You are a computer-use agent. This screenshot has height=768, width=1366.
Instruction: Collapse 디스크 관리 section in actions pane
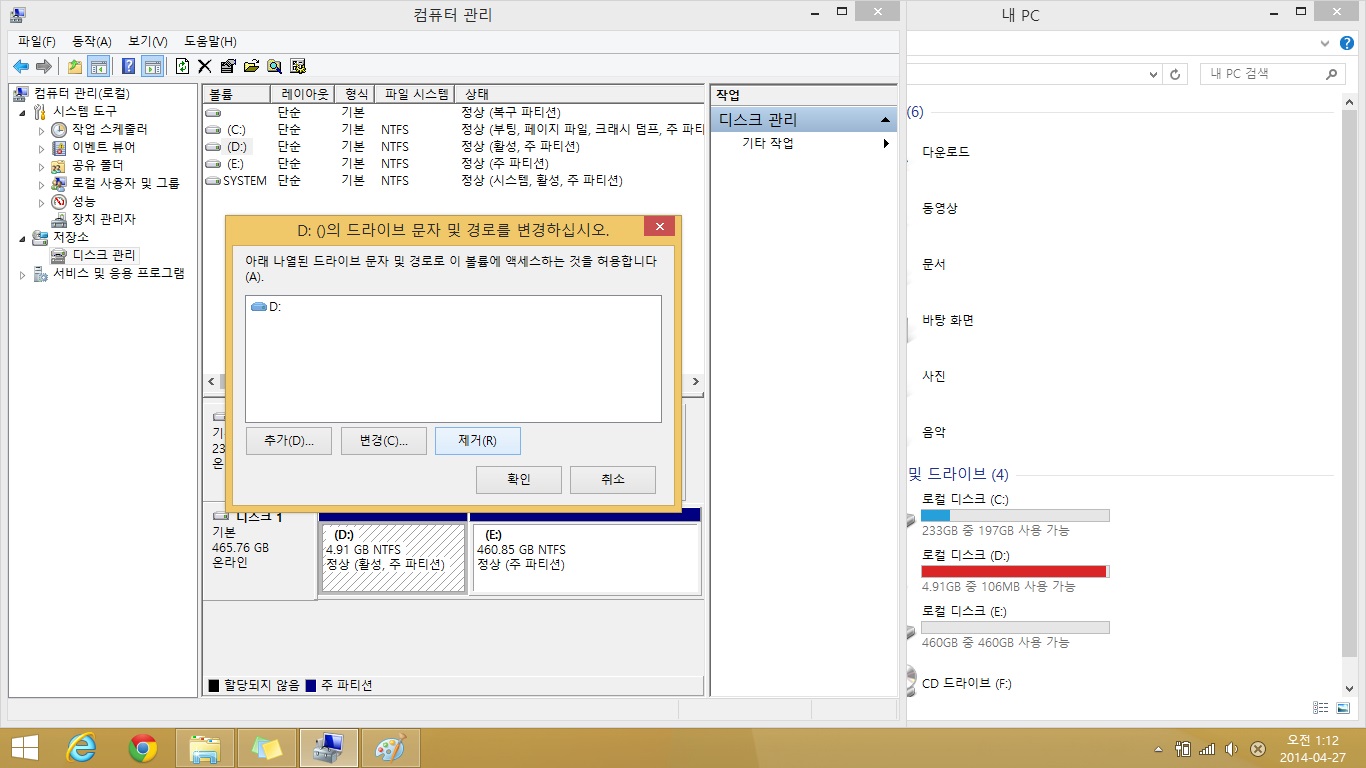(885, 120)
